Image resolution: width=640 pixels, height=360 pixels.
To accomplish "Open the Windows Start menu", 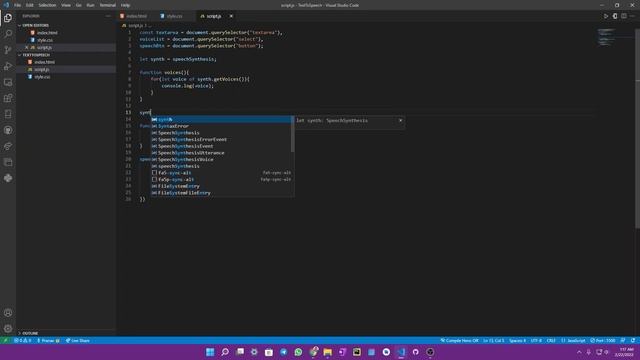I will 210,352.
